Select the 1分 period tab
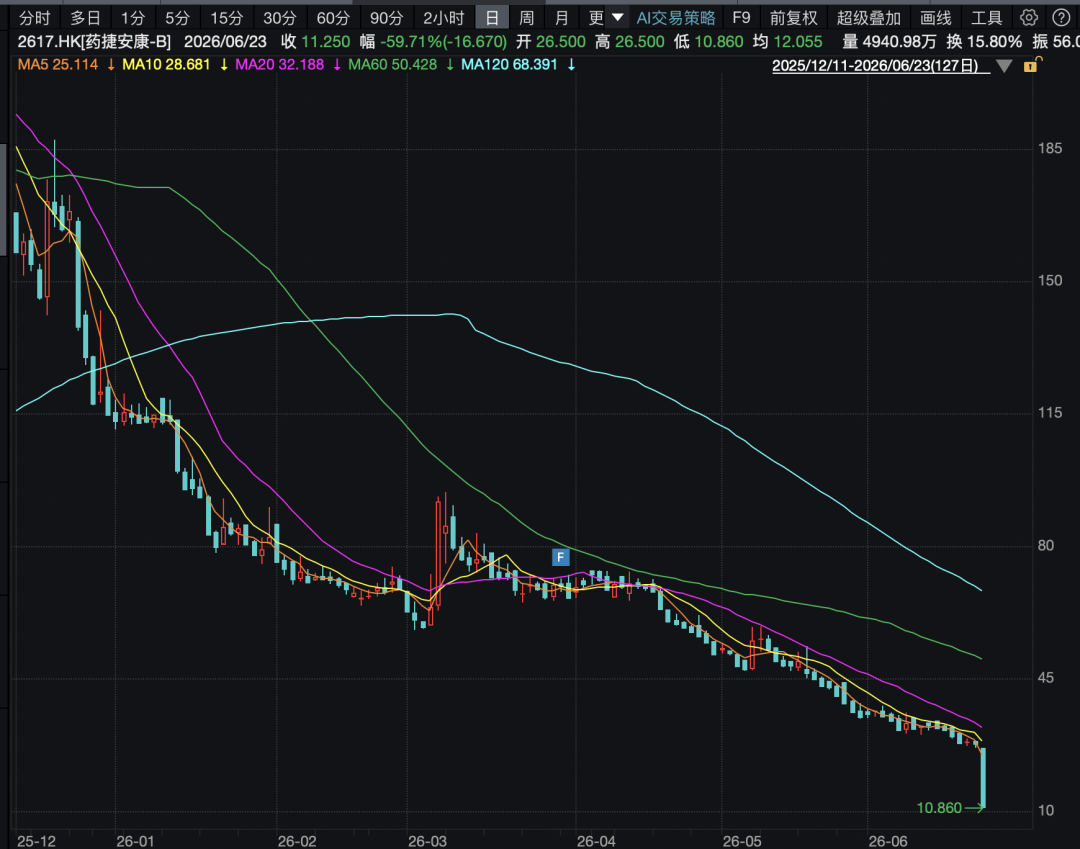This screenshot has width=1080, height=849. tap(133, 18)
